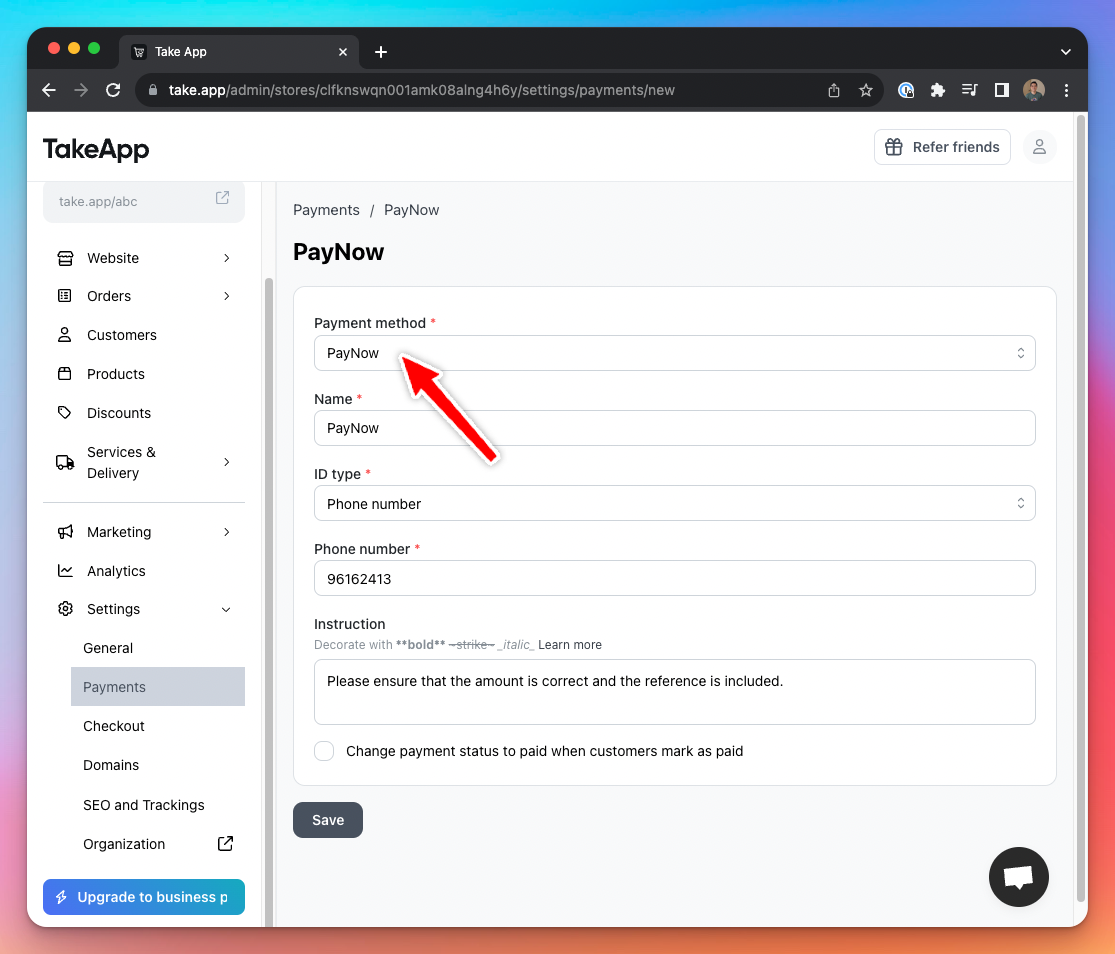
Task: Toggle the browser side panel icon
Action: click(1001, 90)
